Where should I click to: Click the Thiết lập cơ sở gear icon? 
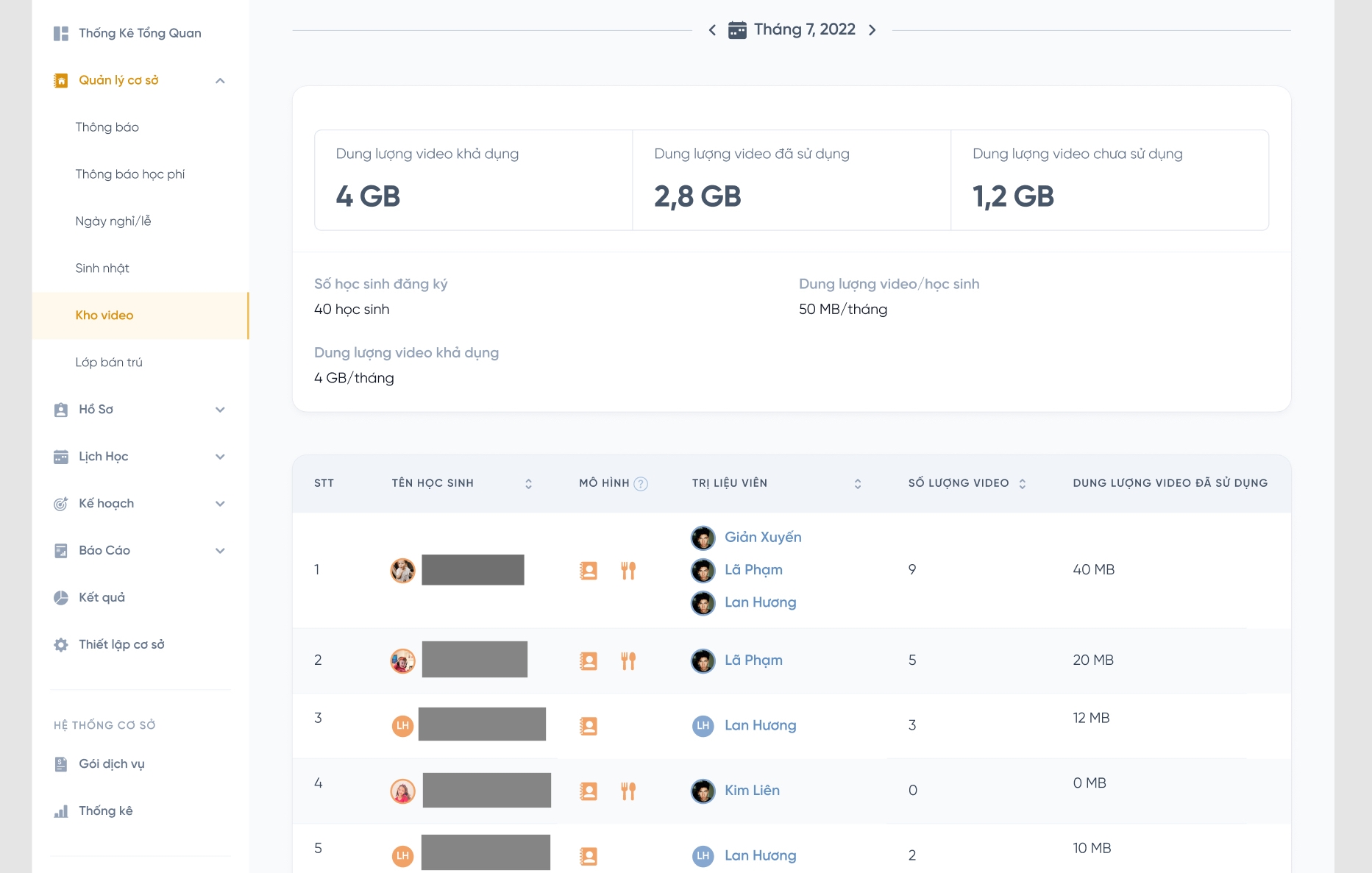coord(61,645)
